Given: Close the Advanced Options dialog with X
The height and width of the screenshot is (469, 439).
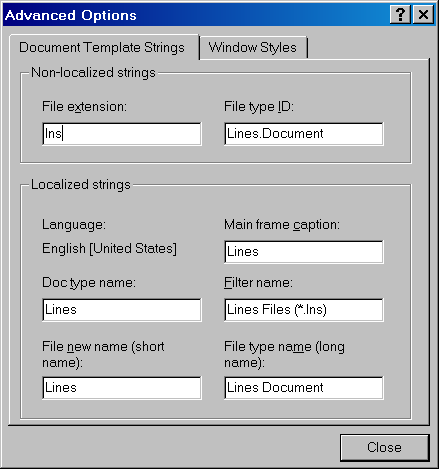Looking at the screenshot, I should (x=423, y=15).
